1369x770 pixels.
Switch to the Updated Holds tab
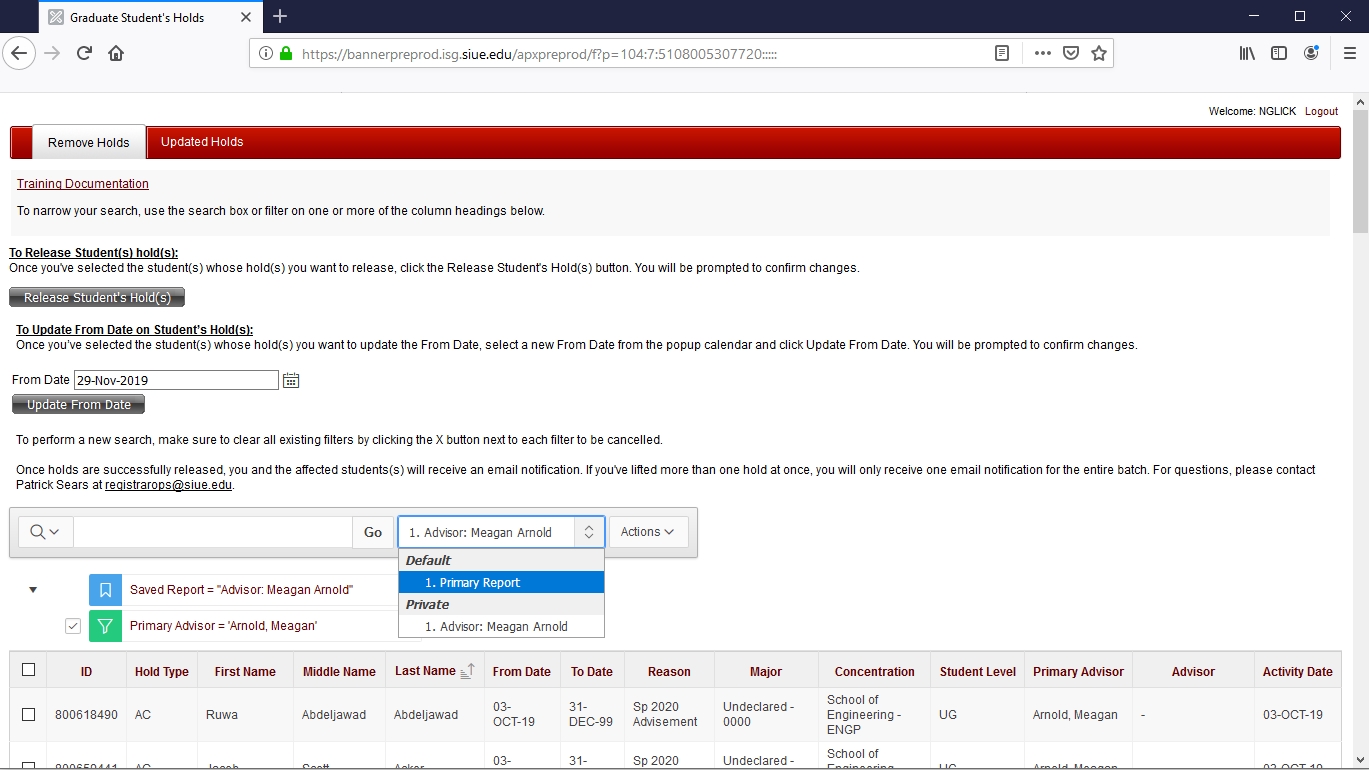click(202, 142)
